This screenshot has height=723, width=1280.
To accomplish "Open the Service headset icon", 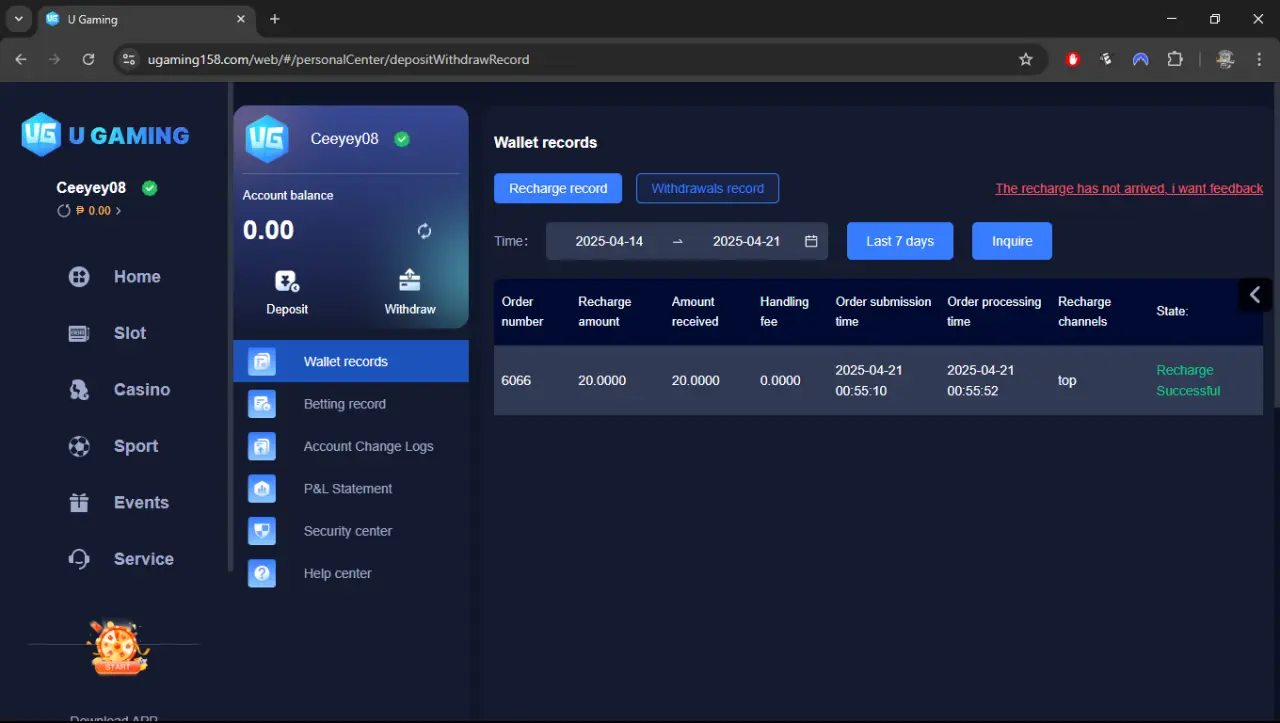I will pyautogui.click(x=79, y=559).
